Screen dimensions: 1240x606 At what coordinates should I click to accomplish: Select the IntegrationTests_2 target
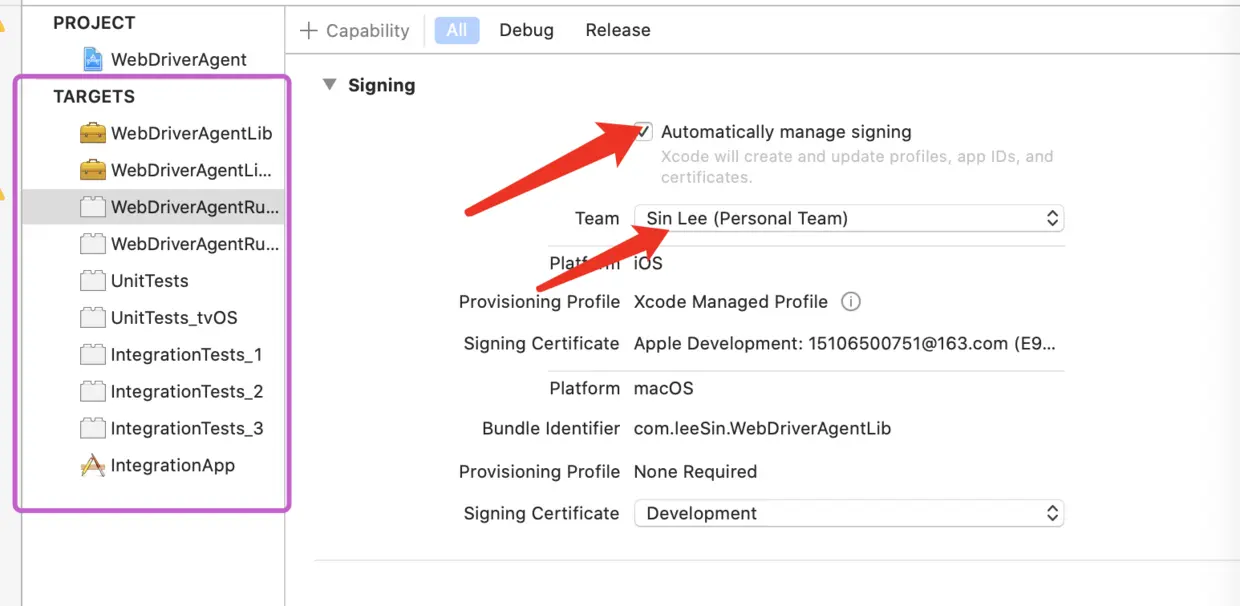(186, 391)
